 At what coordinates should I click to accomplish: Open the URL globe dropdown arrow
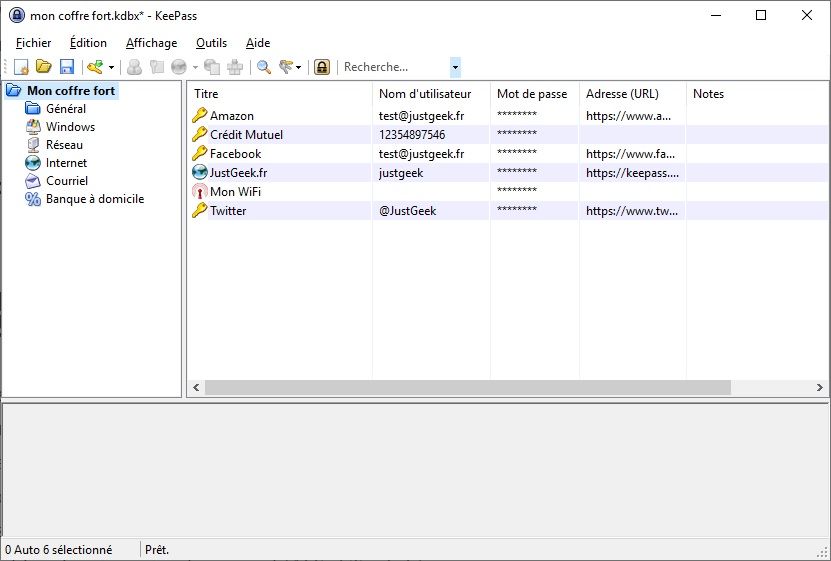point(195,67)
